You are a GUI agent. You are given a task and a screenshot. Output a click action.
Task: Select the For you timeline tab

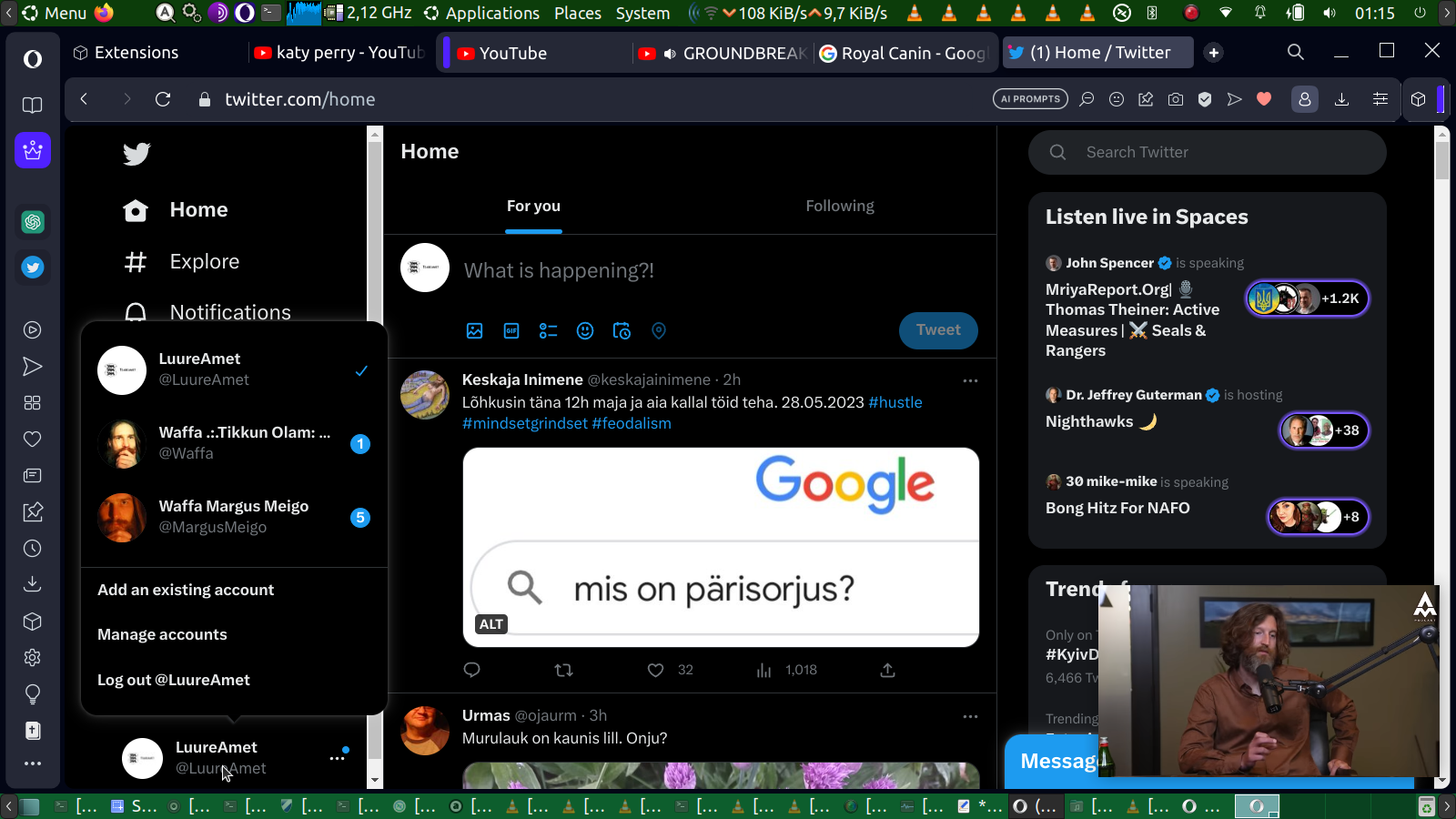pos(533,207)
